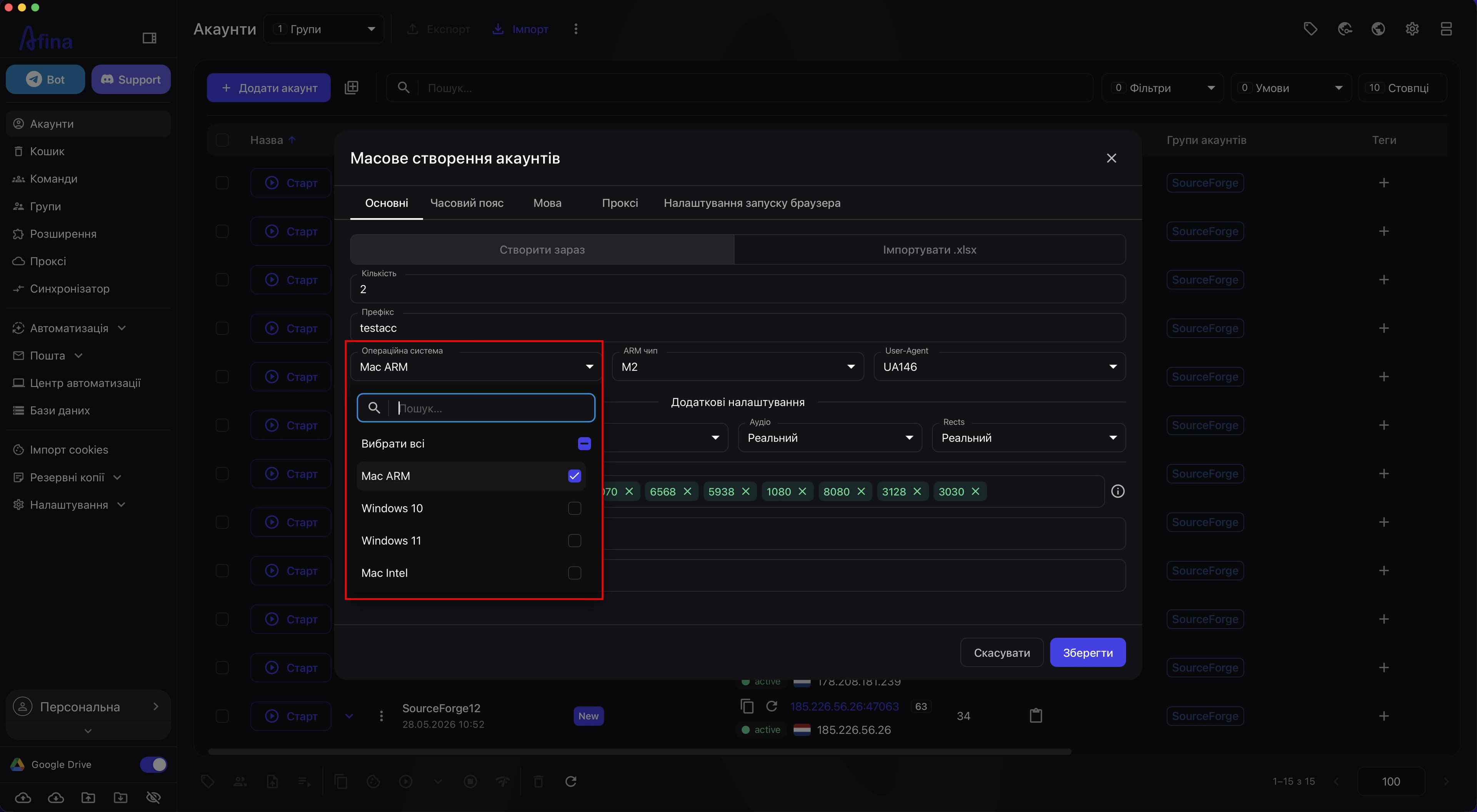
Task: Copy the SourceForge12 proxy address icon
Action: pyautogui.click(x=747, y=706)
